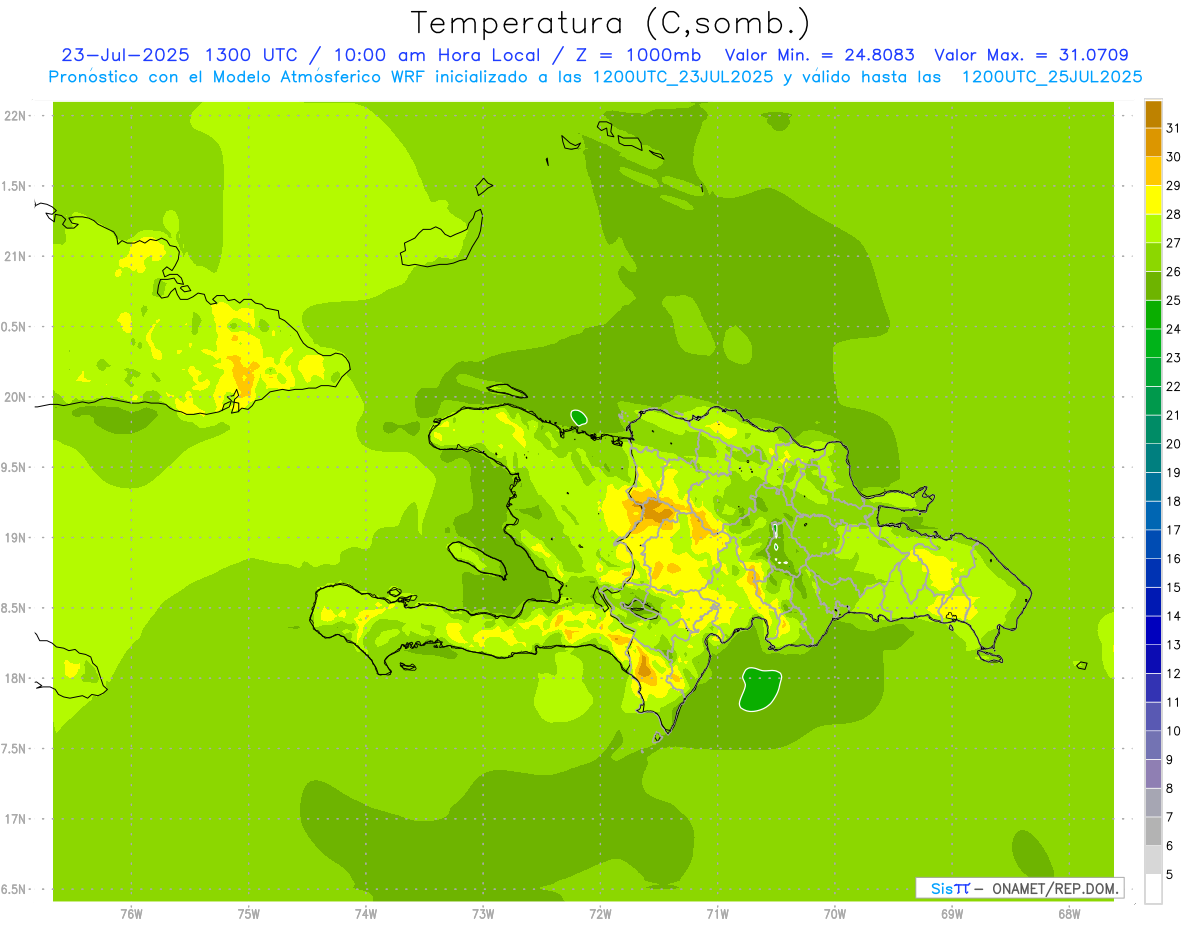The height and width of the screenshot is (927, 1200).
Task: Click the white-outlined green cool spot south of Hispaniola
Action: pos(761,689)
